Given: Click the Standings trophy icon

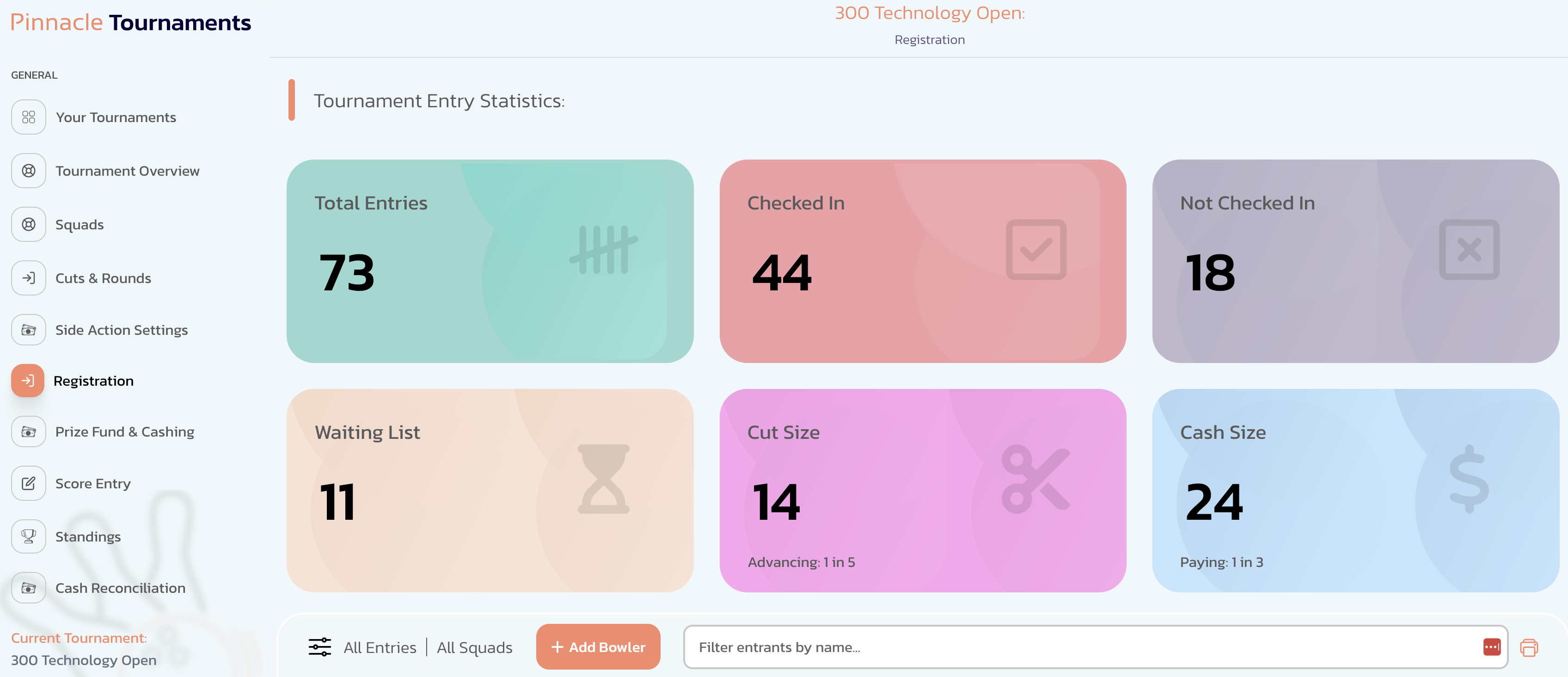Looking at the screenshot, I should pos(29,536).
